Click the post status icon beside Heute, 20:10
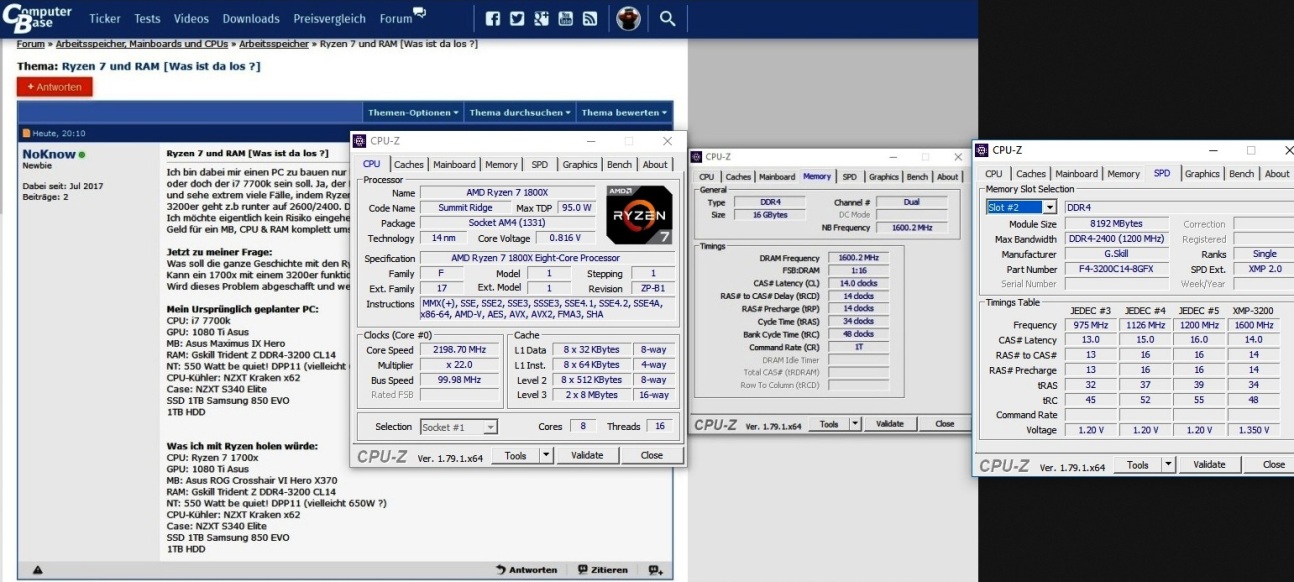Viewport: 1294px width, 582px height. pyautogui.click(x=26, y=133)
